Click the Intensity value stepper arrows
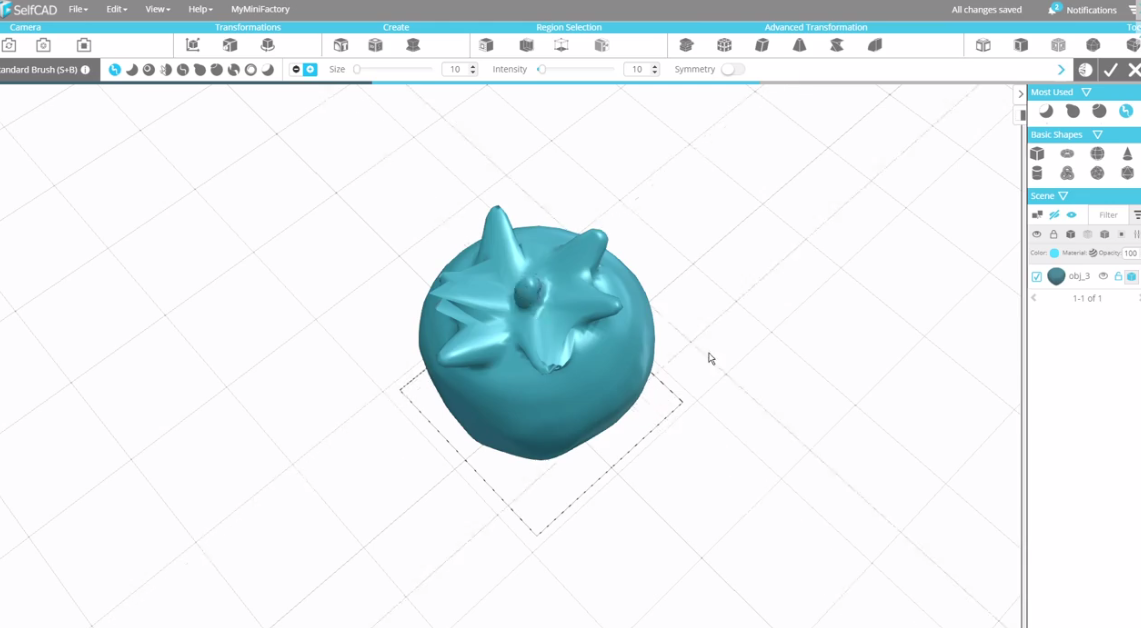Viewport: 1141px width, 628px height. tap(655, 69)
